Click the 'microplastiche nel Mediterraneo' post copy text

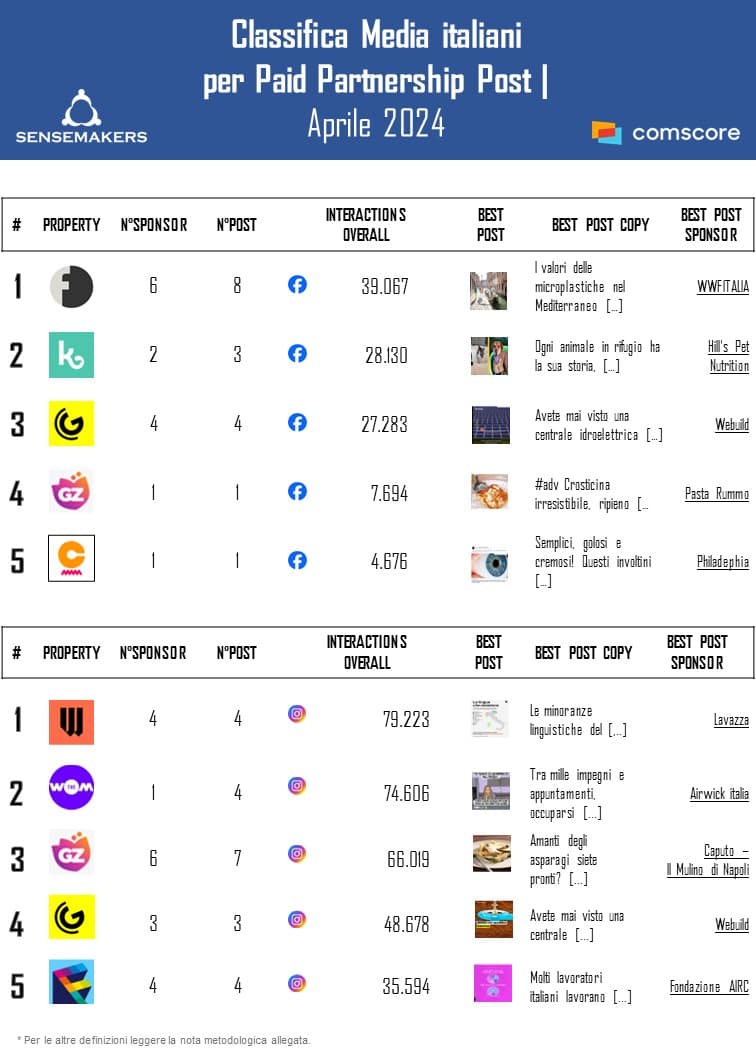[580, 287]
